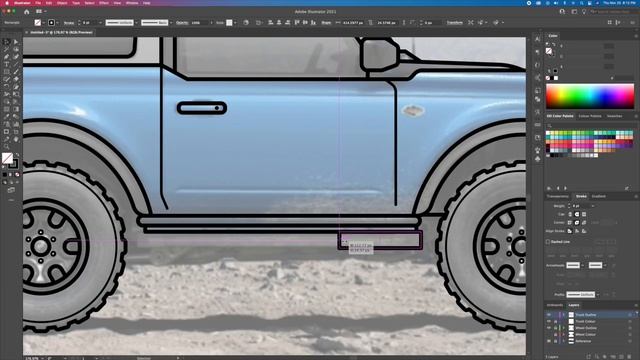The height and width of the screenshot is (360, 640).
Task: Open the Window menu
Action: point(132,3)
